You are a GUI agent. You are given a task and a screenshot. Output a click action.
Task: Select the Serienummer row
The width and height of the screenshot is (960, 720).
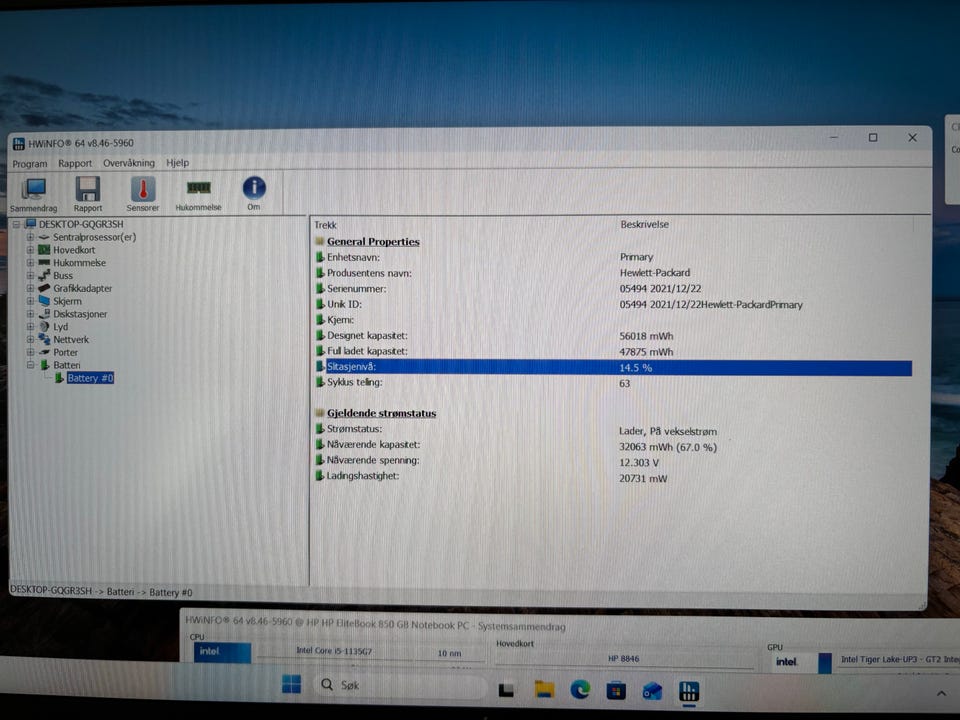tap(612, 288)
